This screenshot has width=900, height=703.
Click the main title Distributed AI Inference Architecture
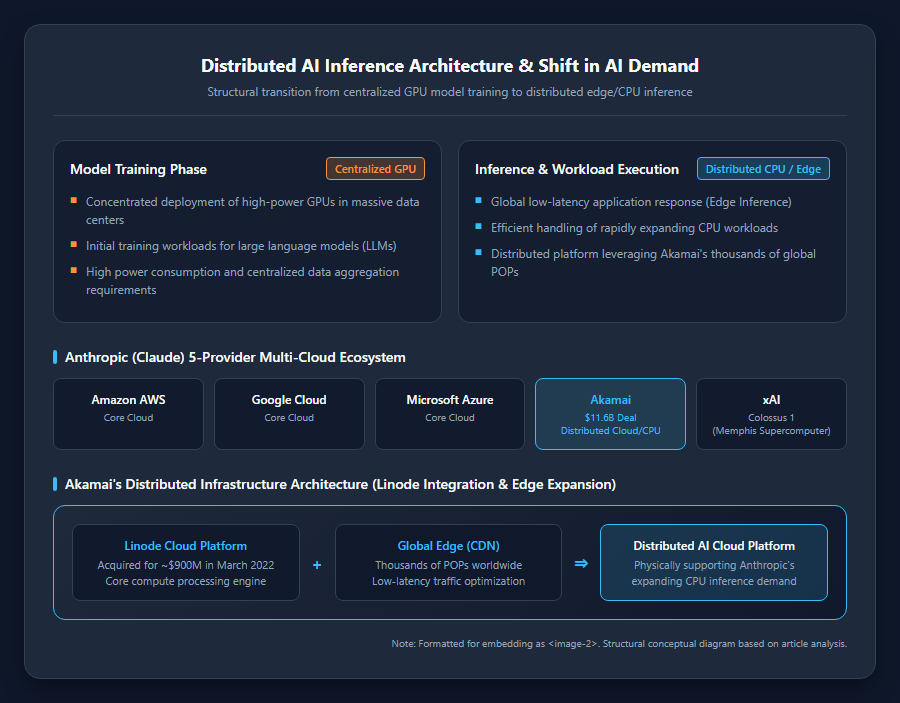point(450,65)
